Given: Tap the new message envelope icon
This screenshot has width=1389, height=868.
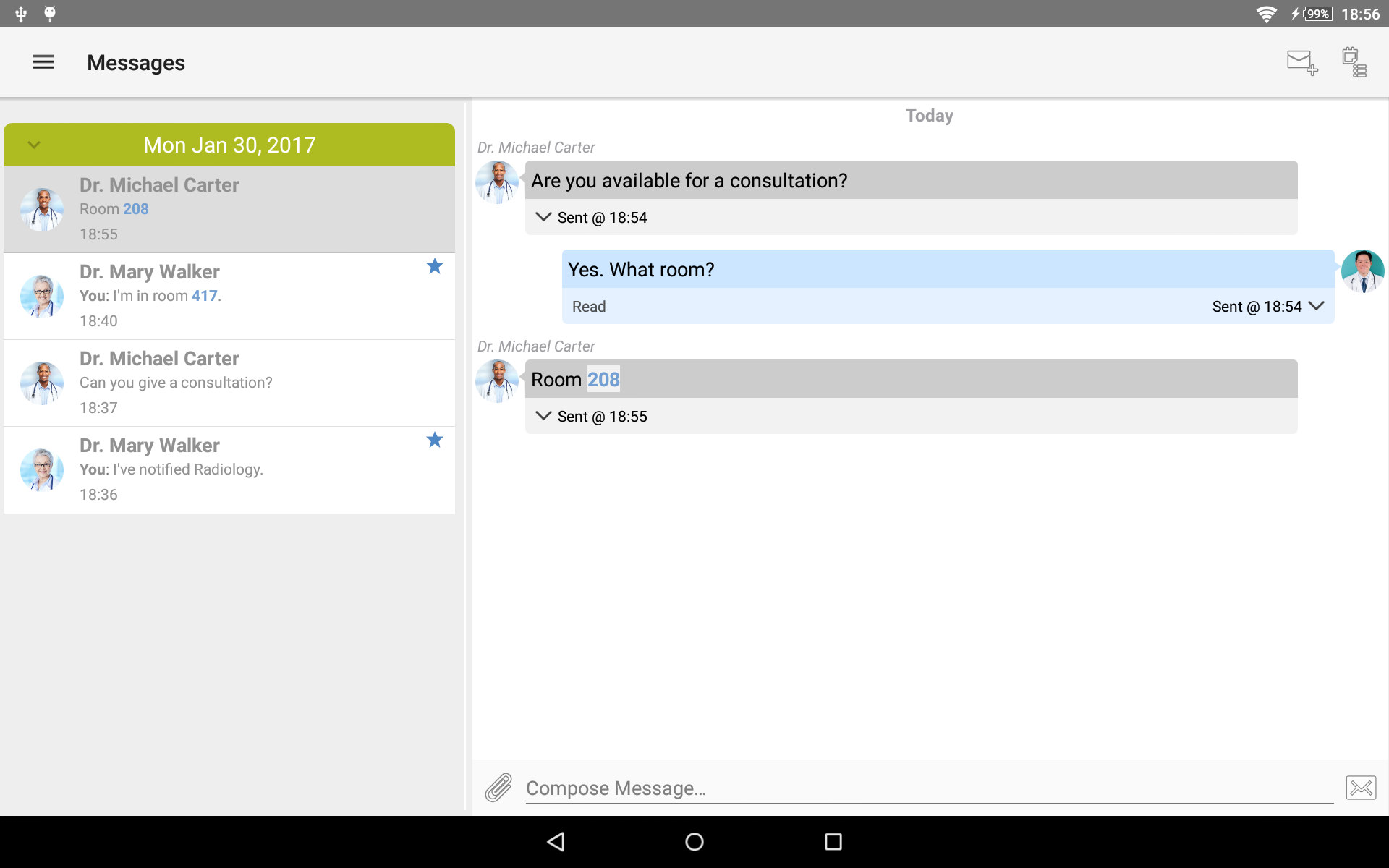Looking at the screenshot, I should (1302, 62).
